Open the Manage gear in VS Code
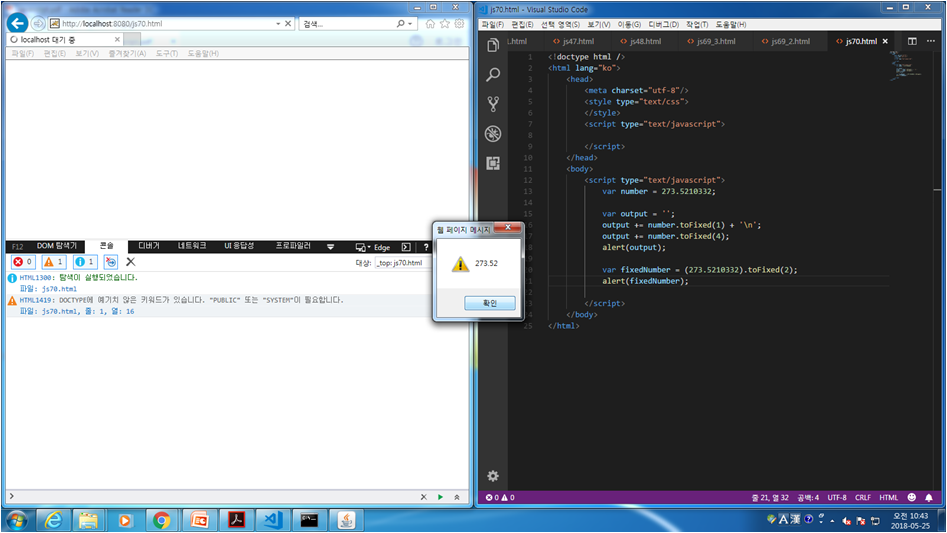Viewport: 947px width, 533px height. pos(493,476)
